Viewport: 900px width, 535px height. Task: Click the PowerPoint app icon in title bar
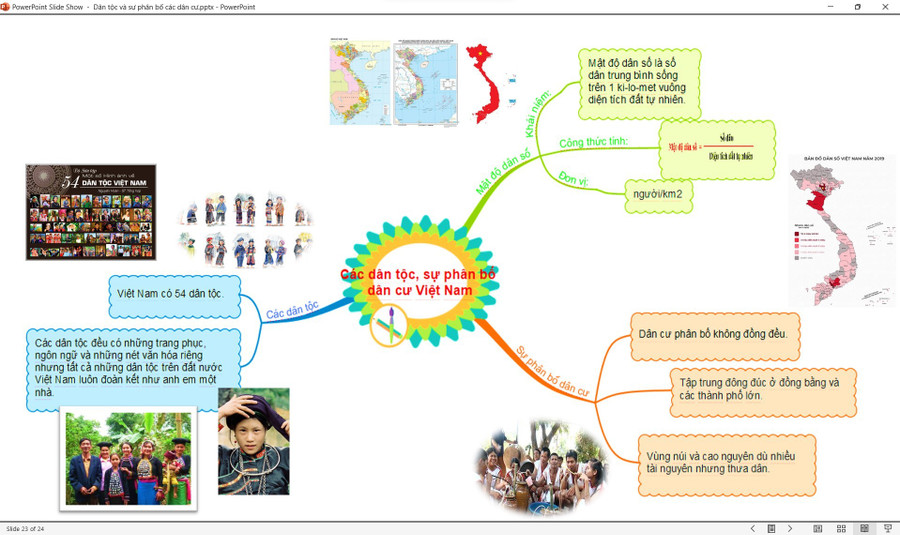click(6, 6)
